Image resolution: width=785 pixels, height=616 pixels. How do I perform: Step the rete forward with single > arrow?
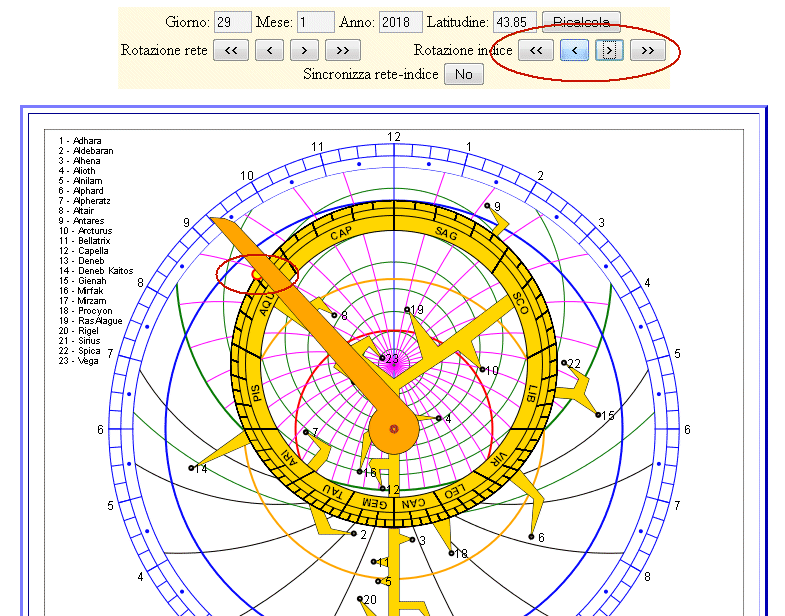[x=304, y=50]
